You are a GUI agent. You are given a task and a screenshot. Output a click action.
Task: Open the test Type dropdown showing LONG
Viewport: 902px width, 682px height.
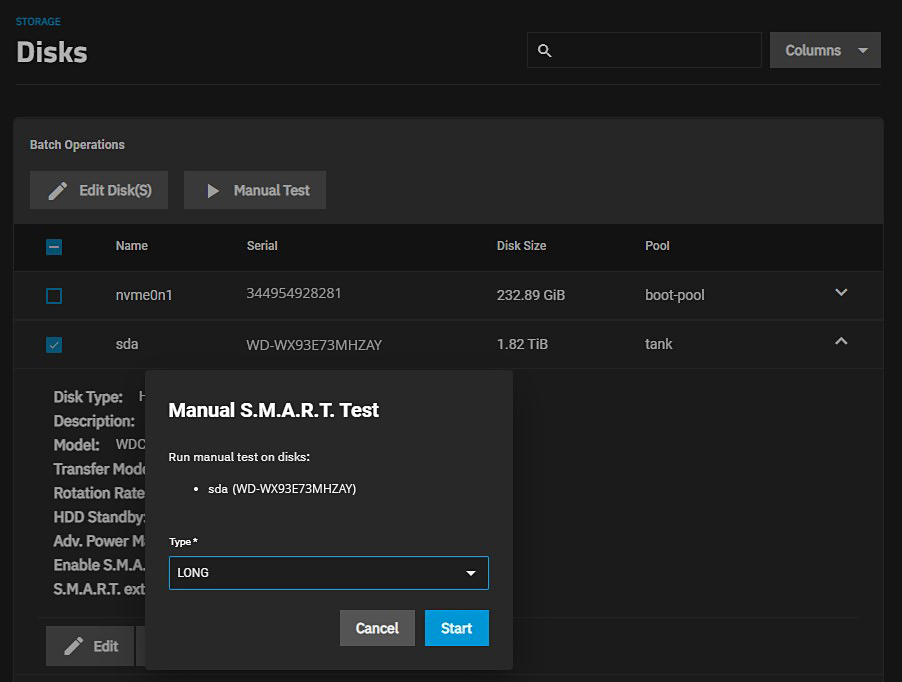click(x=328, y=573)
